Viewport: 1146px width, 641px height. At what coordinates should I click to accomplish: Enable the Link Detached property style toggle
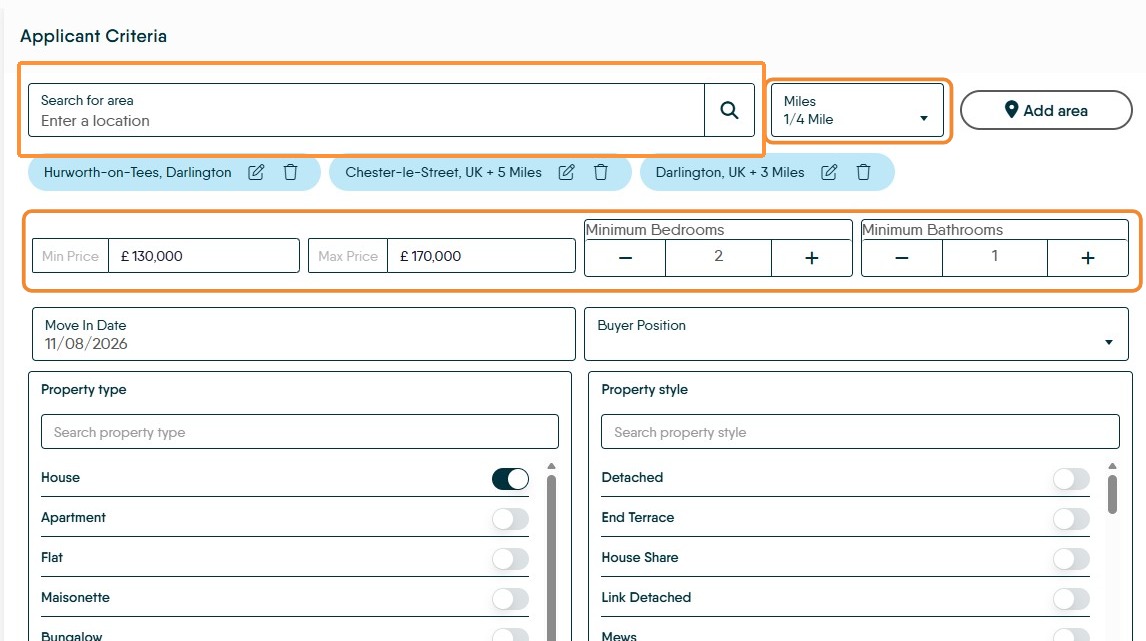point(1071,599)
